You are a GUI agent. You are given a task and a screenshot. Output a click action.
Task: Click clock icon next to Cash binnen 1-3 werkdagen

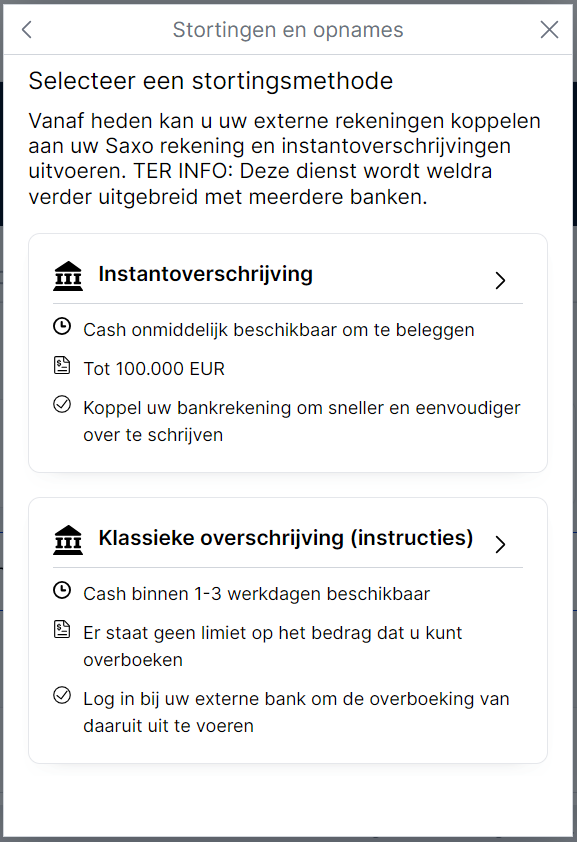coord(62,591)
